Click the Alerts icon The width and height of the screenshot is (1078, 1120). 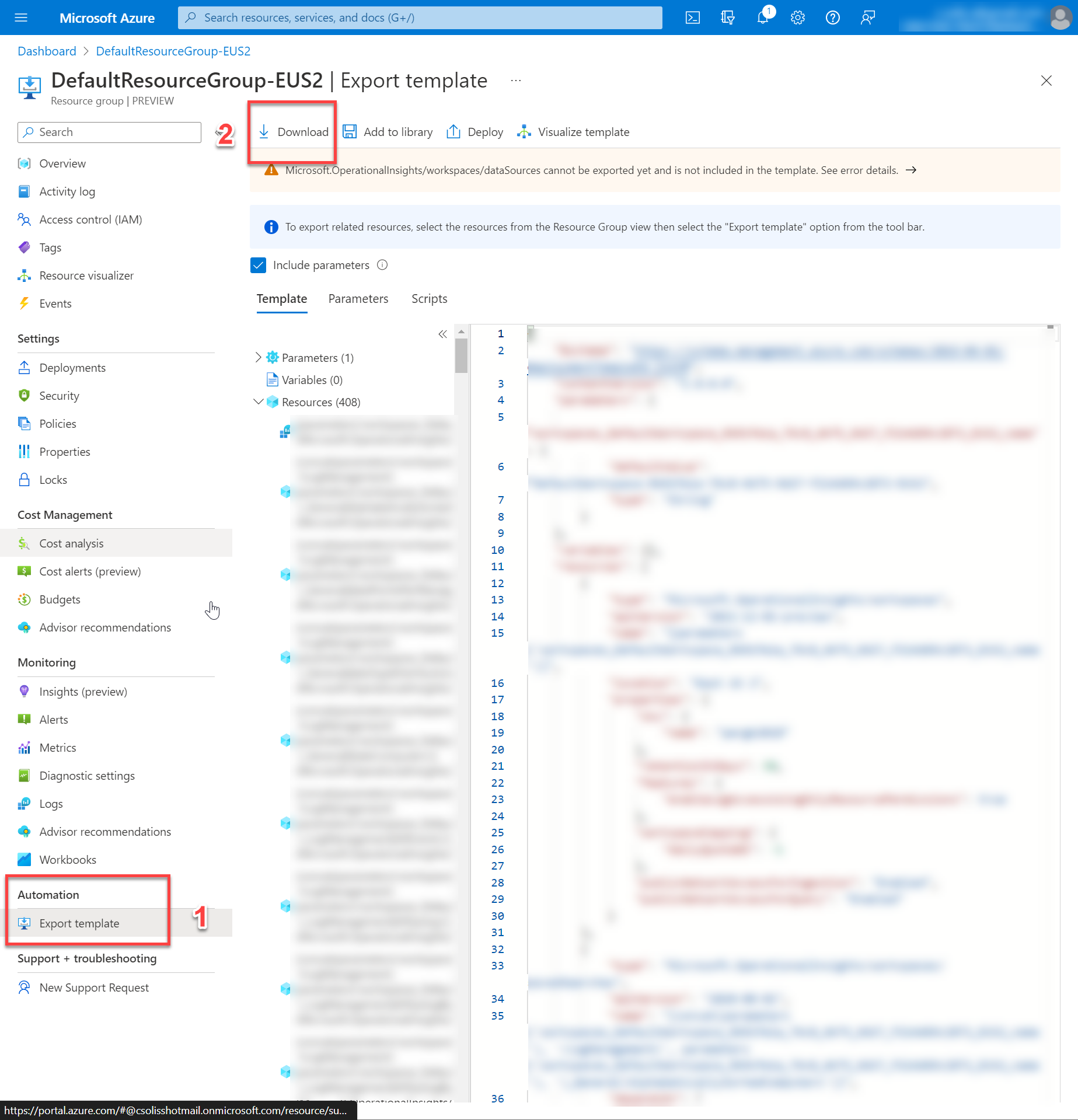[24, 720]
